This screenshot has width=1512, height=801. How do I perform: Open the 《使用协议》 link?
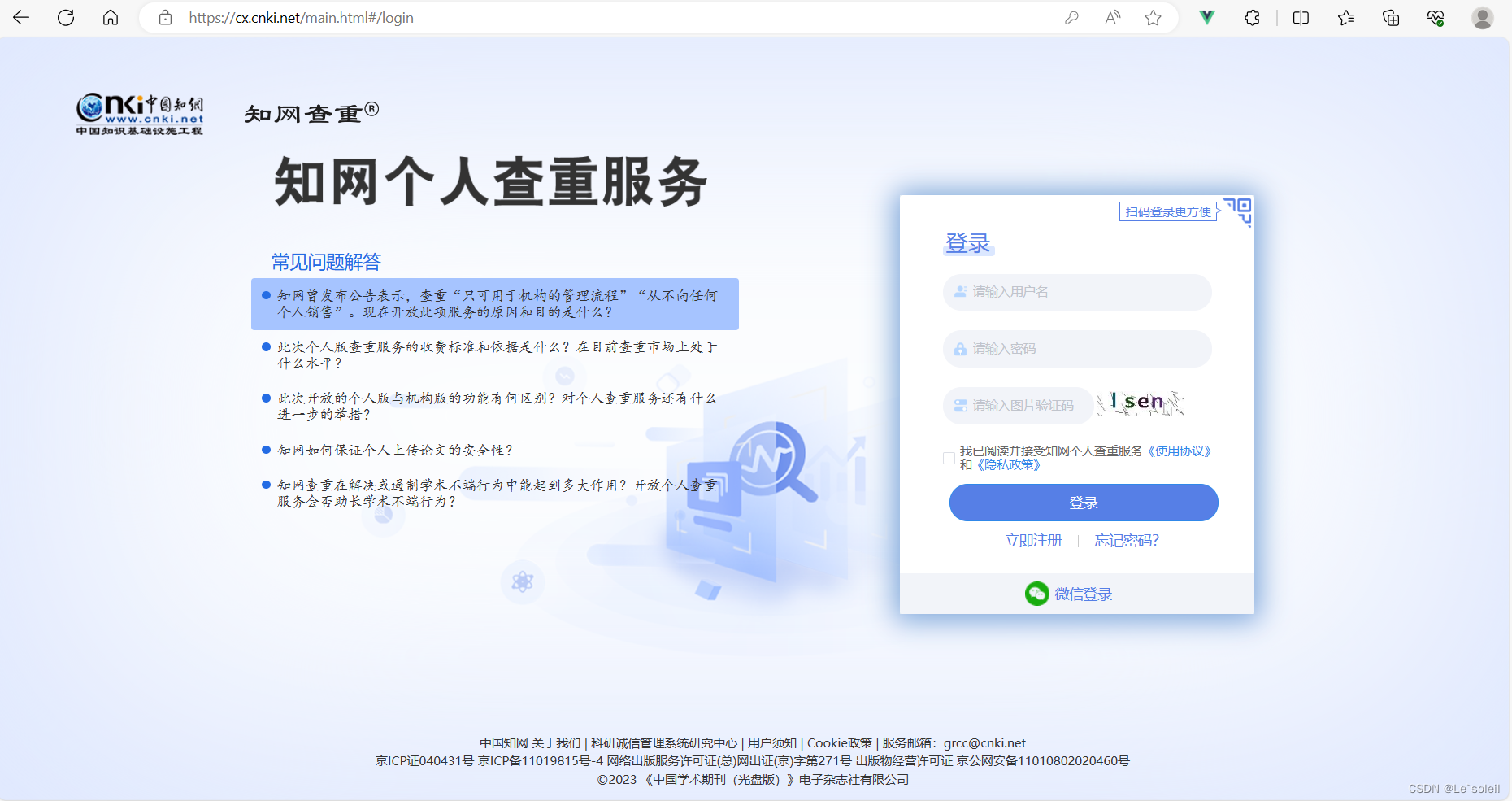tap(1179, 451)
